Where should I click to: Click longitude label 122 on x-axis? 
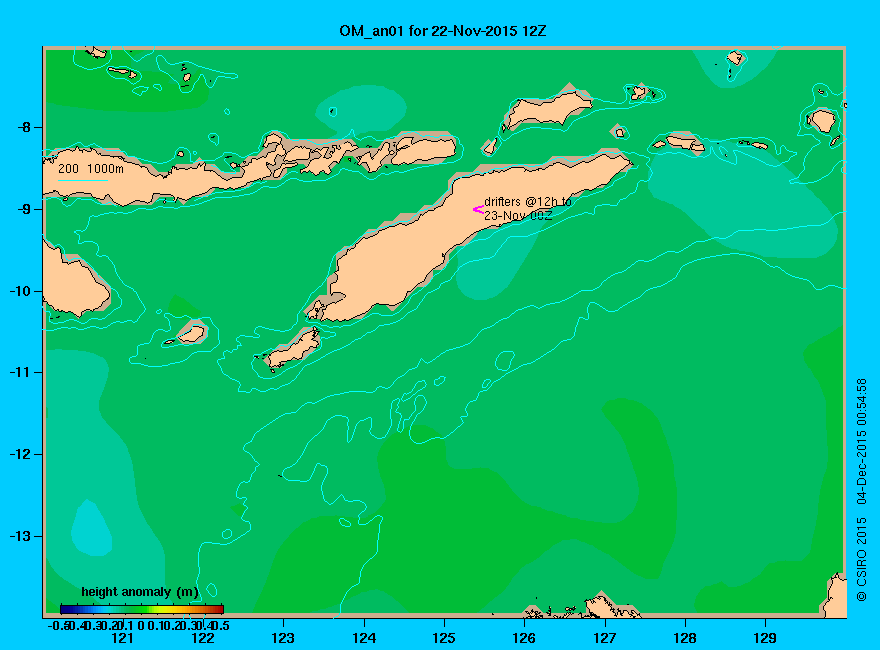pyautogui.click(x=203, y=638)
